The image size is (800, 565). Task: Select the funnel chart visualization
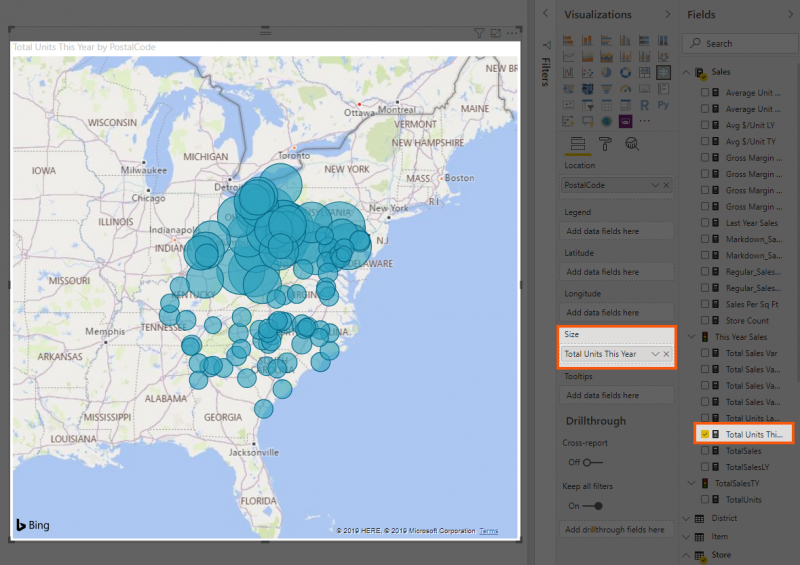coord(606,89)
